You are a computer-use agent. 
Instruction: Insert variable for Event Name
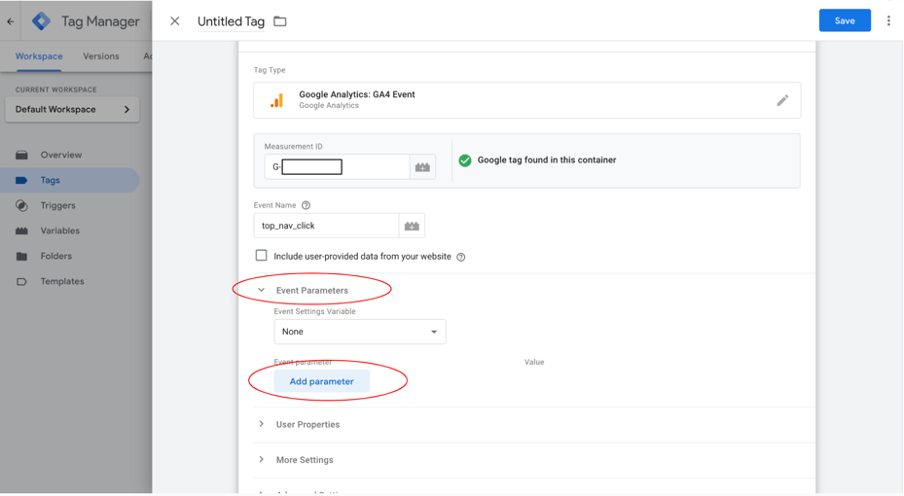click(x=412, y=226)
